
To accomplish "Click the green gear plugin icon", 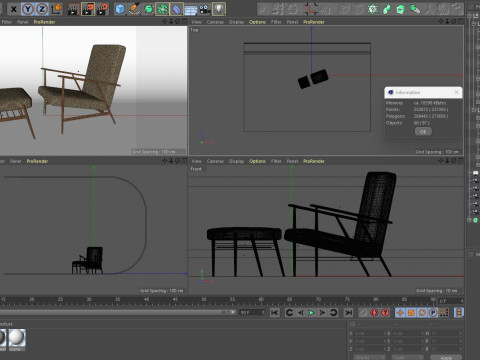I will [372, 9].
